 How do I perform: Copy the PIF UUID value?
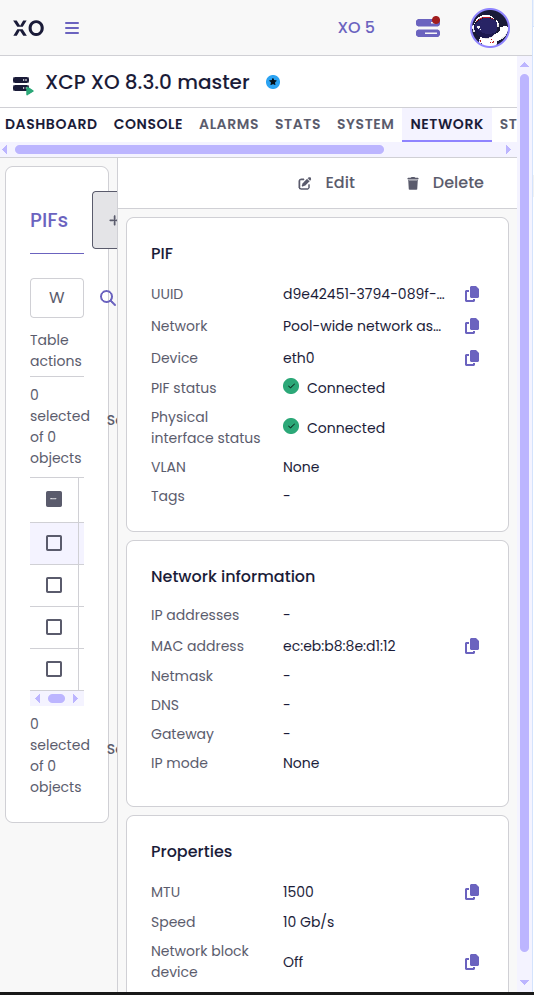(472, 294)
